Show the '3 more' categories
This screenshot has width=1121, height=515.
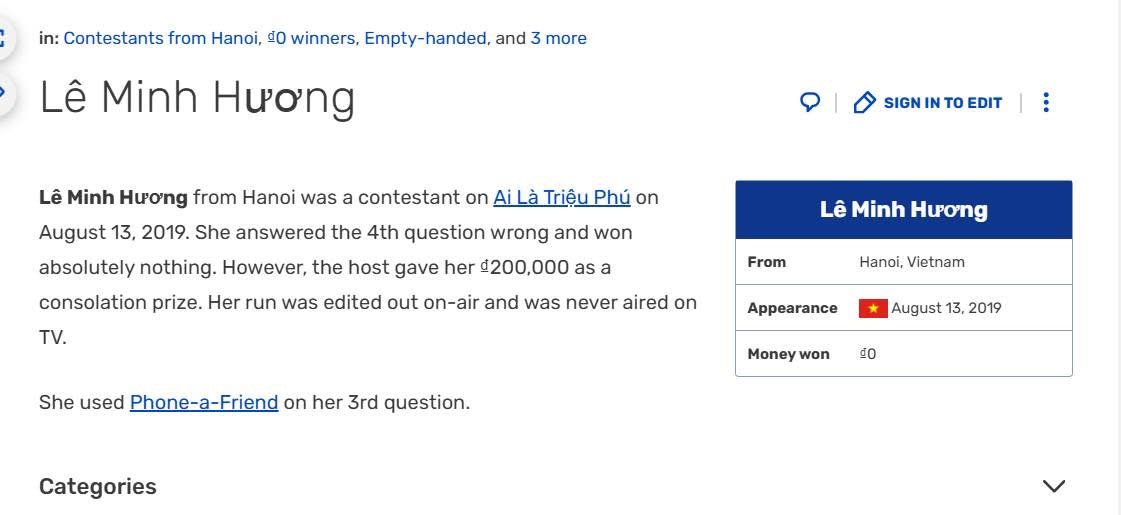(558, 38)
